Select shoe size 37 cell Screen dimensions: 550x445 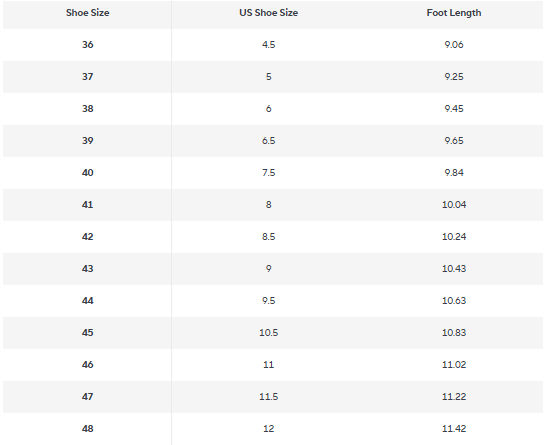[88, 77]
